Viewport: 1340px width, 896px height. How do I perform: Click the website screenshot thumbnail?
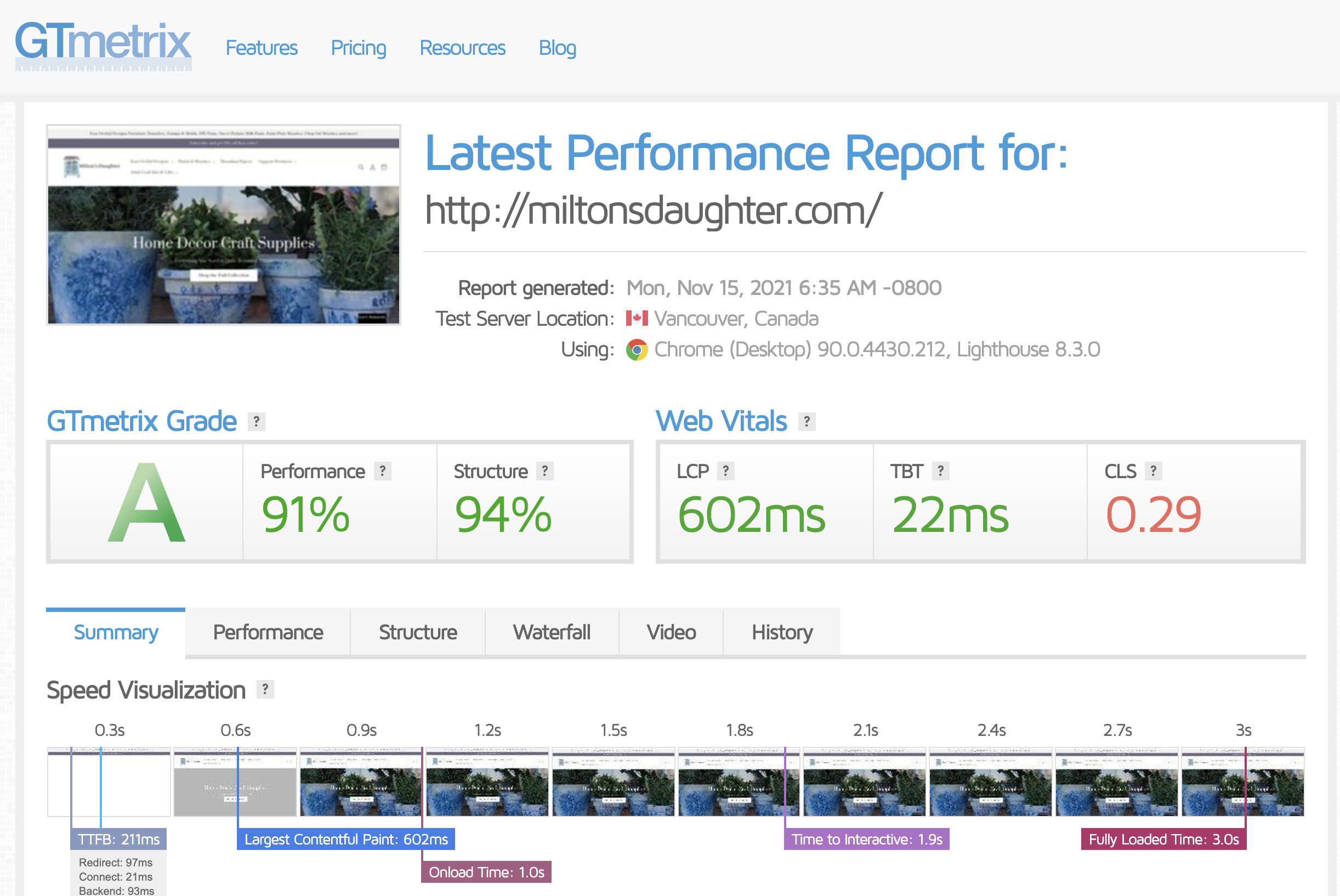point(223,225)
